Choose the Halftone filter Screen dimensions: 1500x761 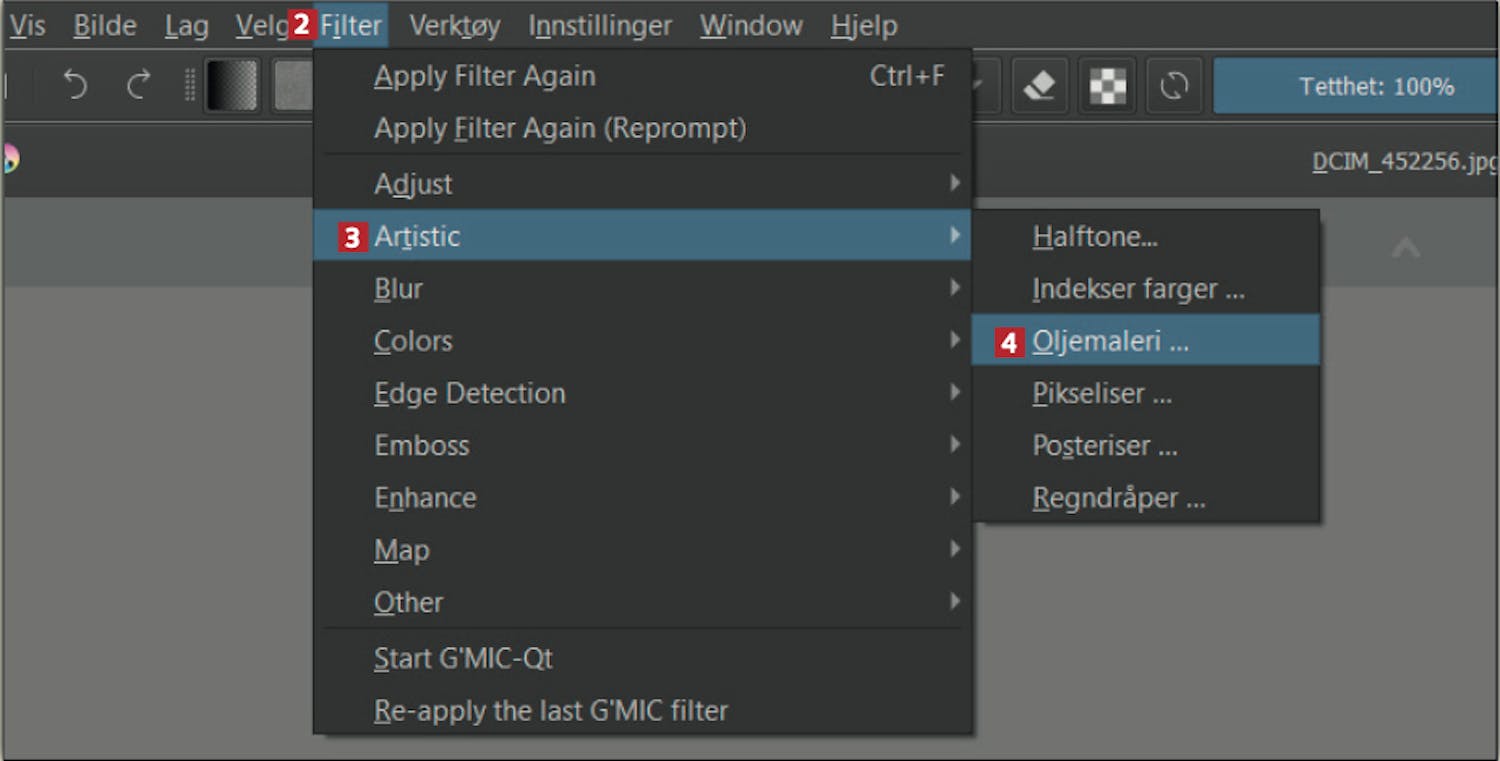pos(1146,237)
